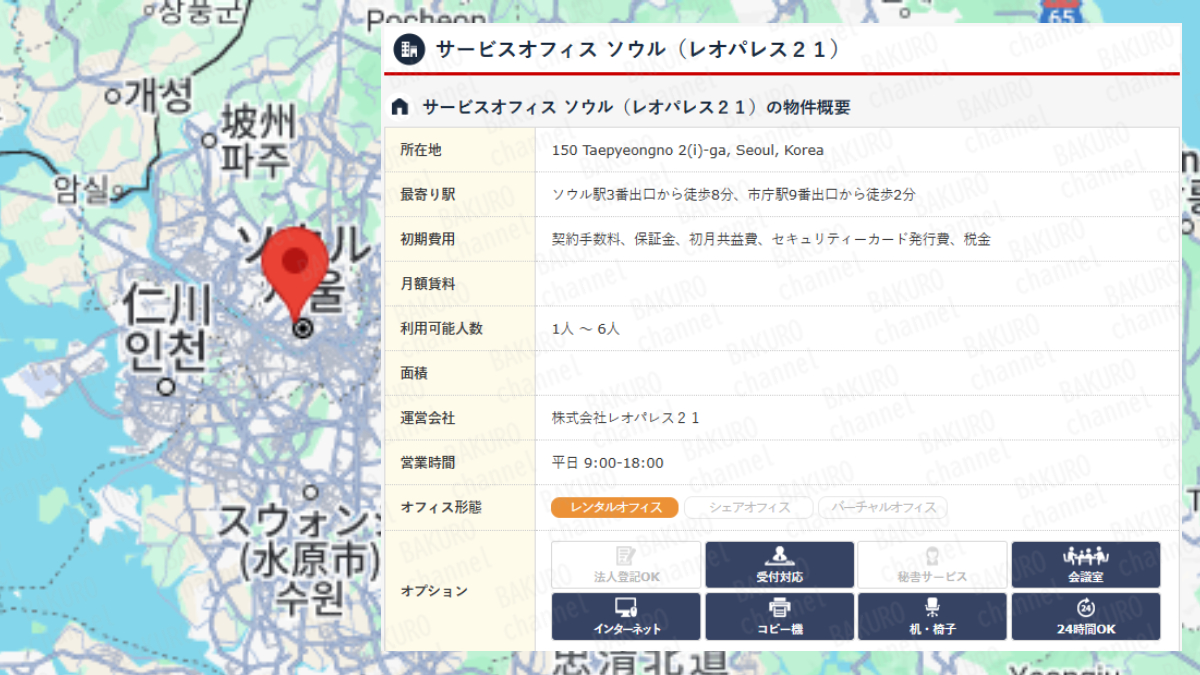
Task: Click the 所在地 row label
Action: pyautogui.click(x=421, y=150)
